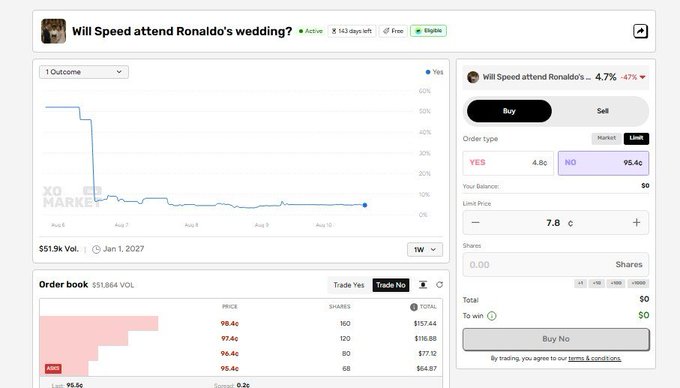Click the $116.88 total cell
Viewport: 680px width, 388px height.
click(425, 339)
